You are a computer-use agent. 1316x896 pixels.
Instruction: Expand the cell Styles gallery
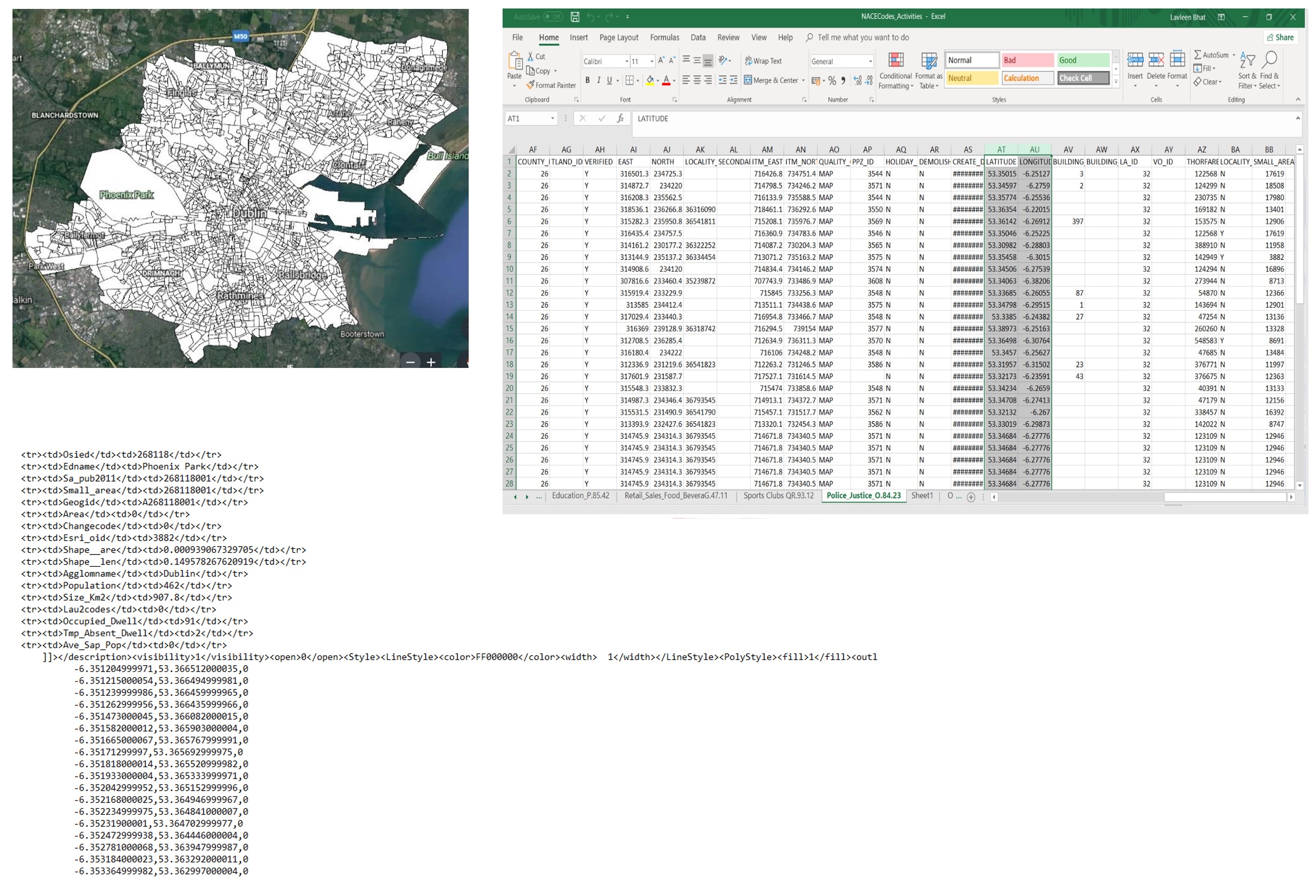coord(1116,82)
